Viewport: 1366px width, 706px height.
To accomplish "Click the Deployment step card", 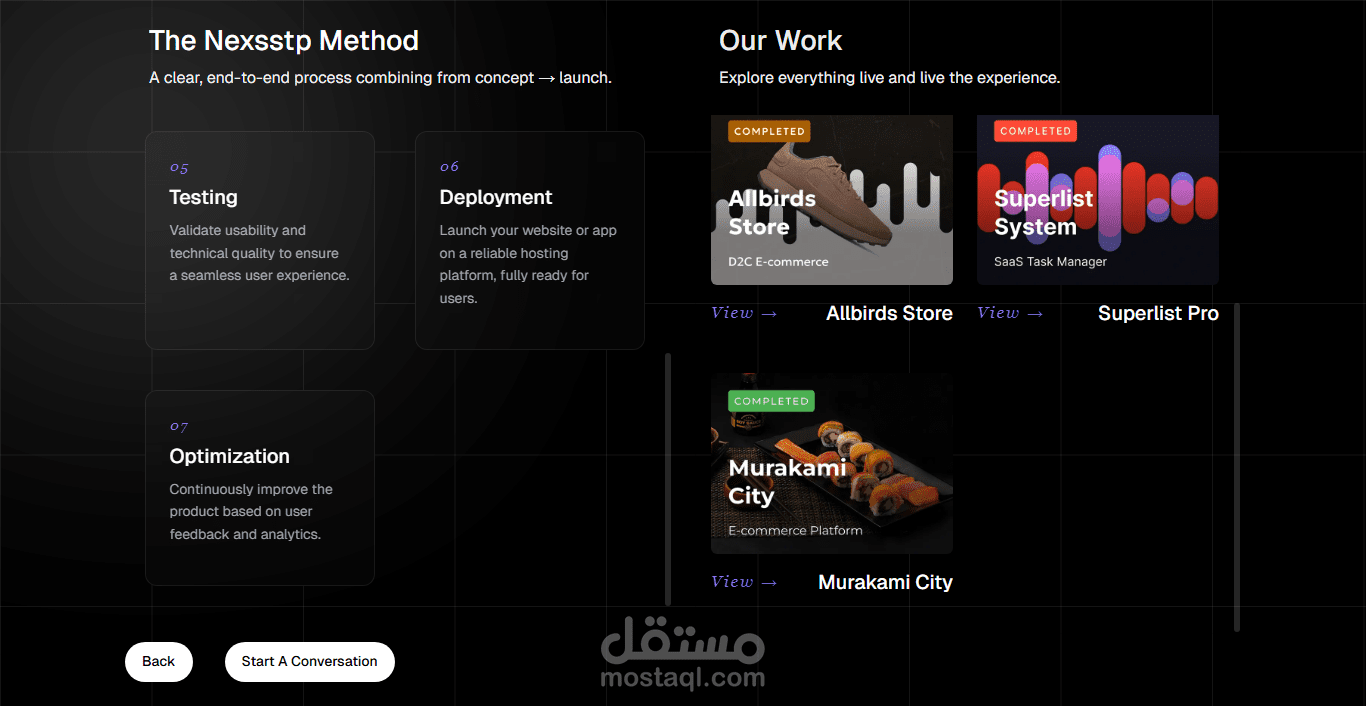I will point(530,240).
